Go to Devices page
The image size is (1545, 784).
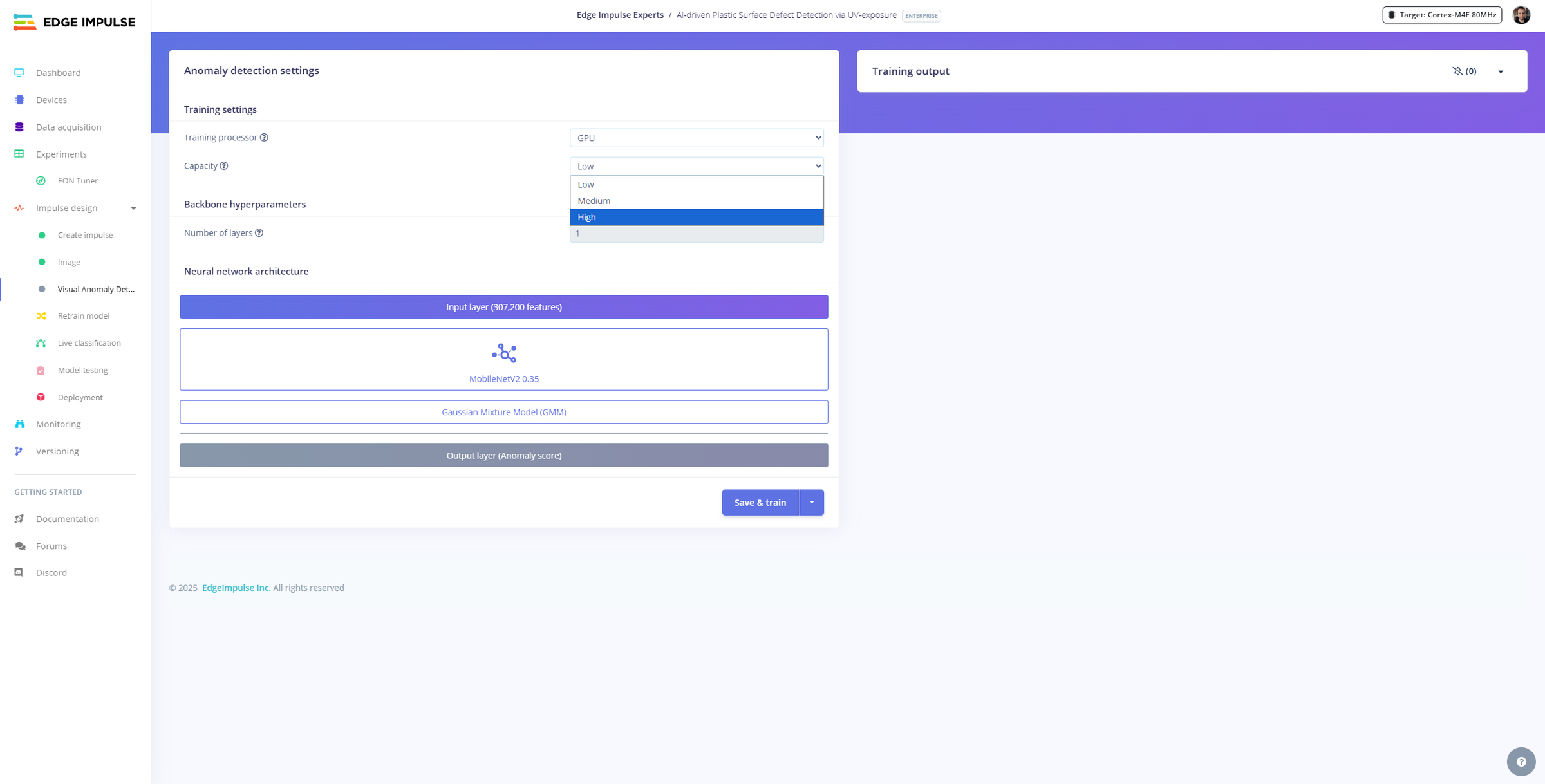point(51,100)
